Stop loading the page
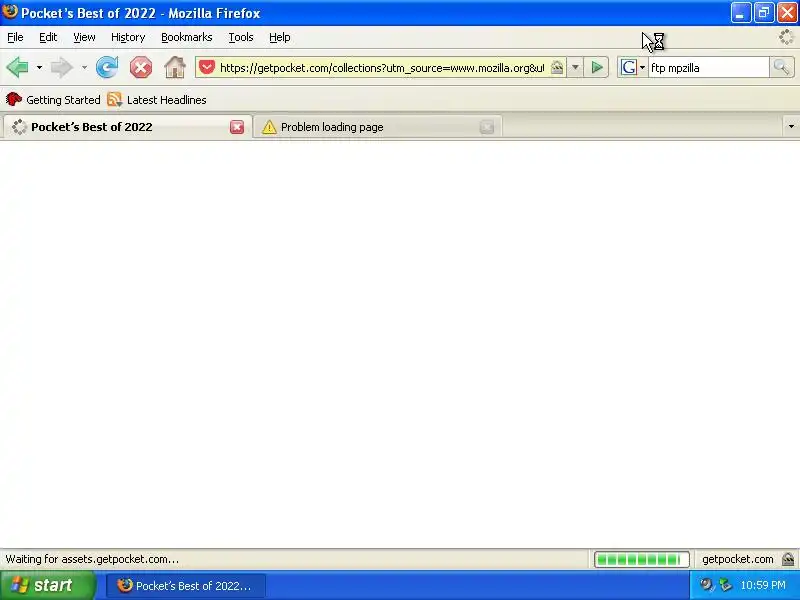 coord(141,67)
